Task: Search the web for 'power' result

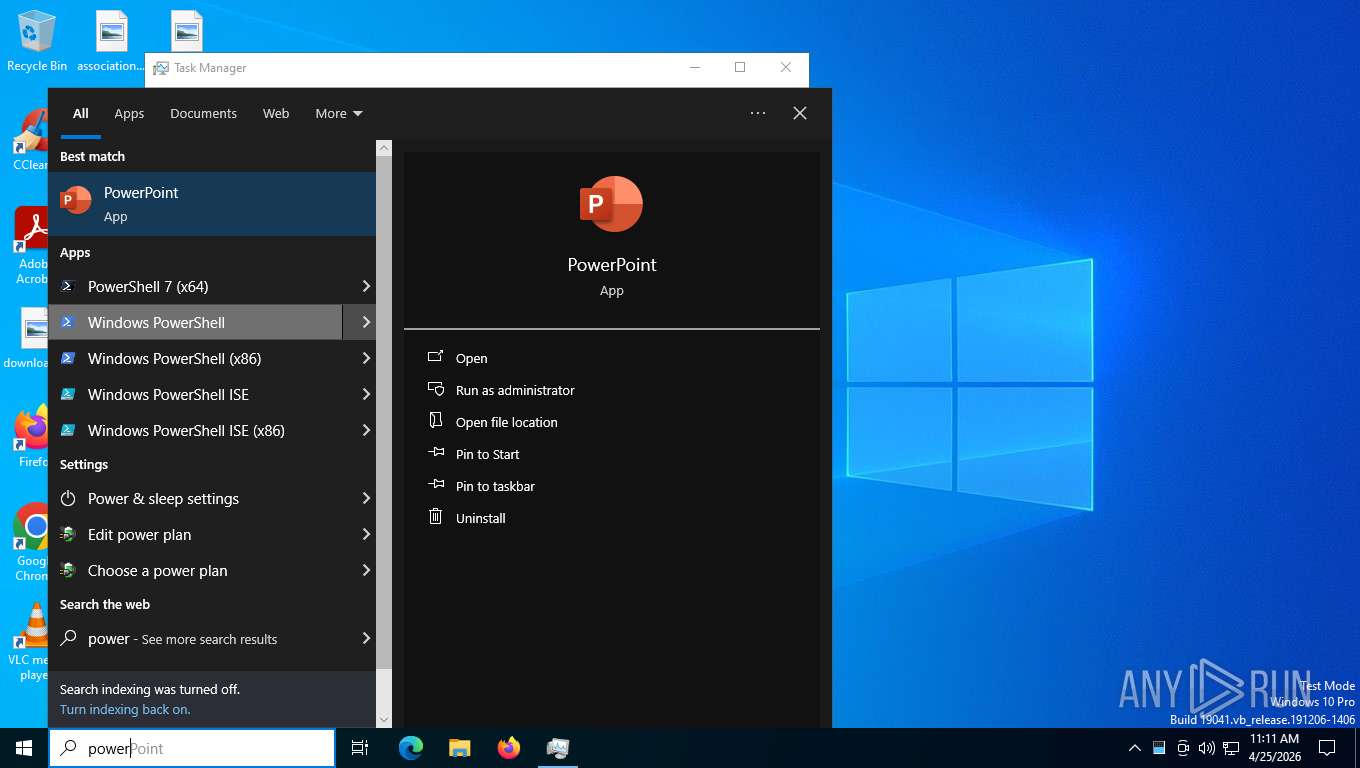Action: 195,638
